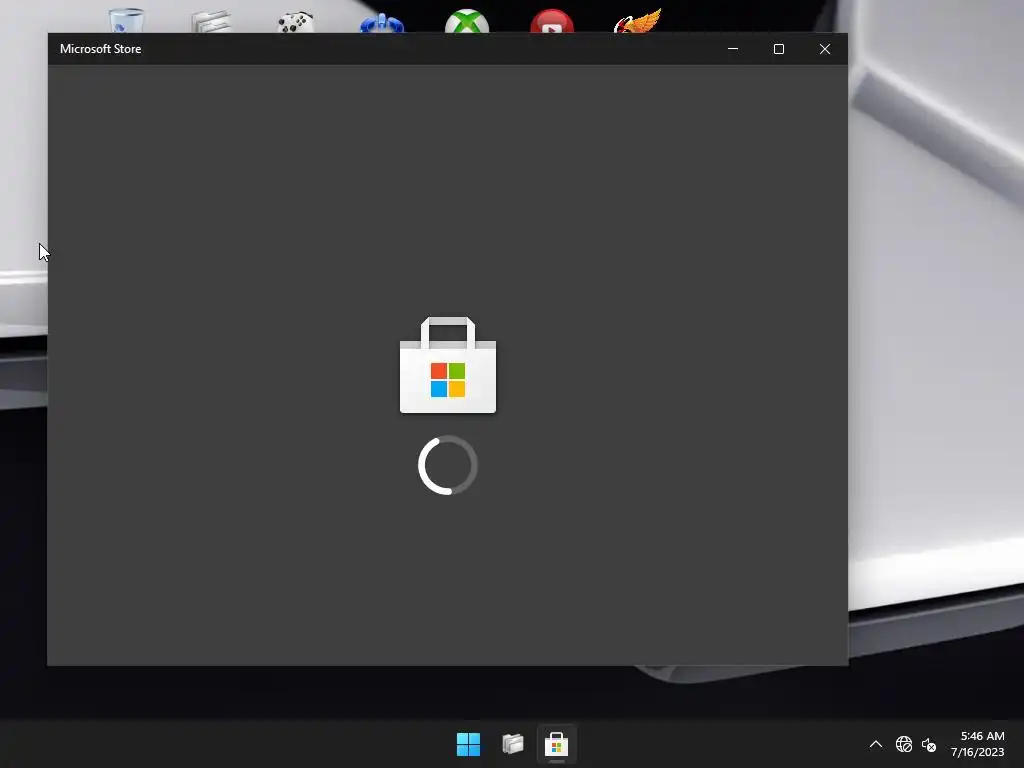Select the red play-button desktop icon
Screen dimensions: 1024x768
pyautogui.click(x=552, y=21)
